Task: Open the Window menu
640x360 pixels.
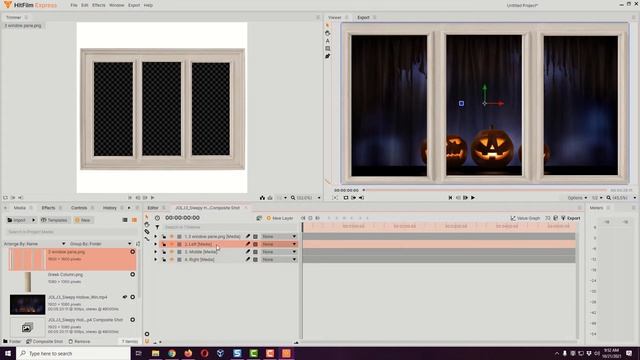Action: (116, 5)
